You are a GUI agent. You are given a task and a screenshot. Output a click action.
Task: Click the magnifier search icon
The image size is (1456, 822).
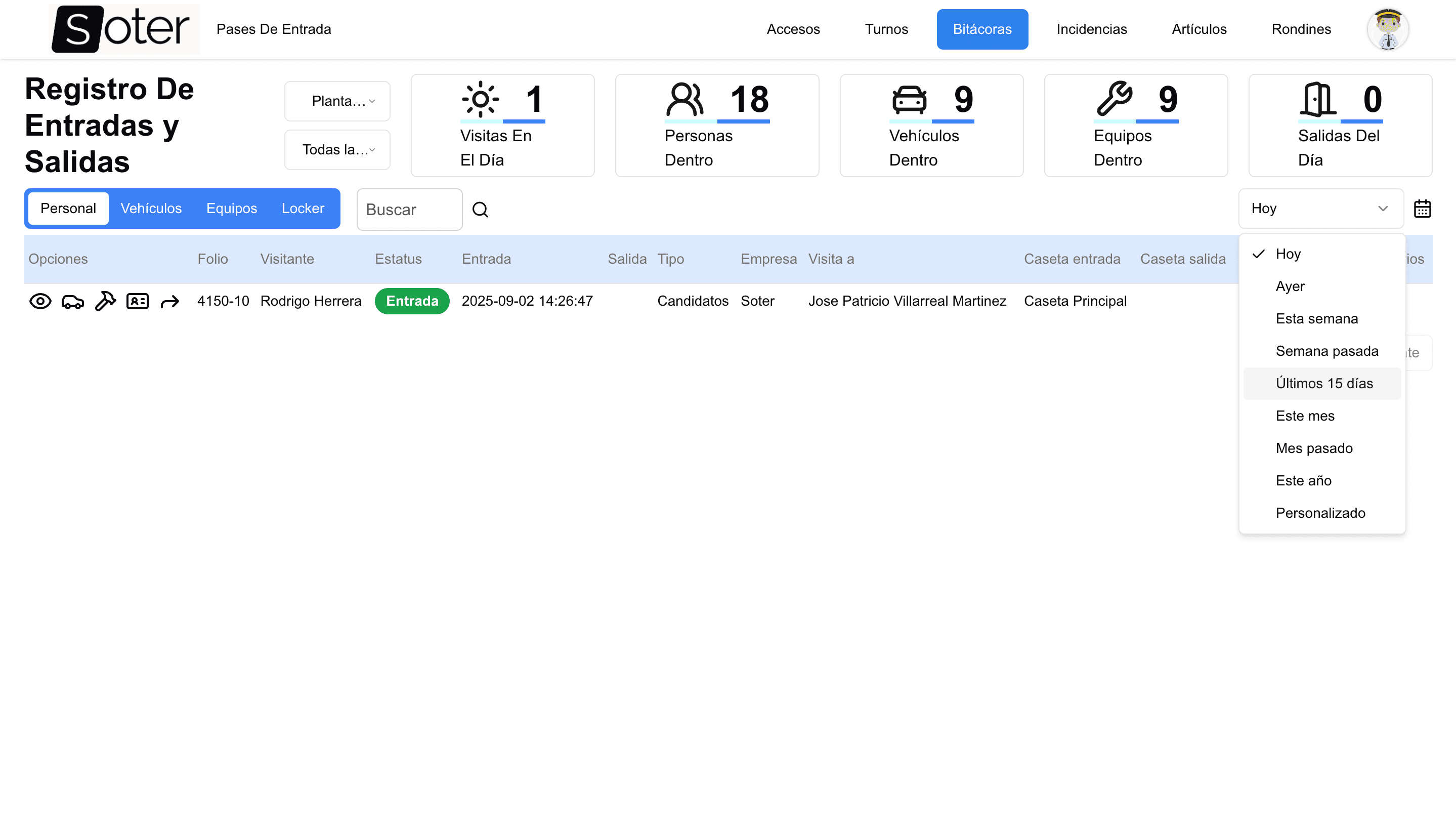tap(480, 210)
